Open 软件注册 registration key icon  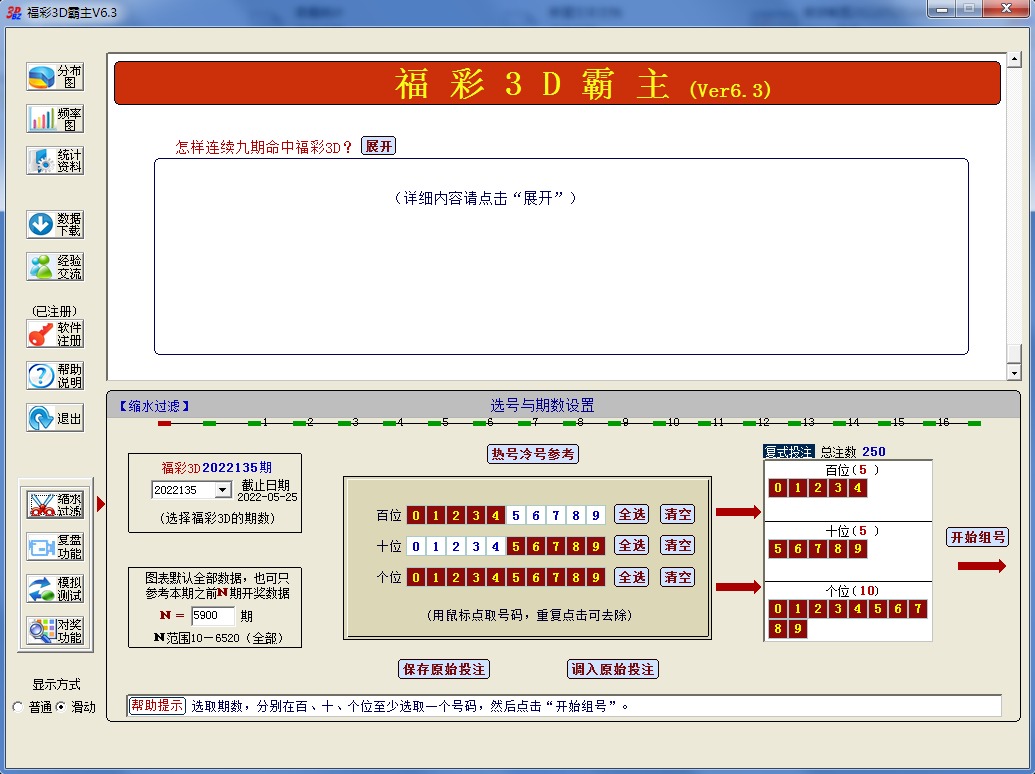point(55,334)
